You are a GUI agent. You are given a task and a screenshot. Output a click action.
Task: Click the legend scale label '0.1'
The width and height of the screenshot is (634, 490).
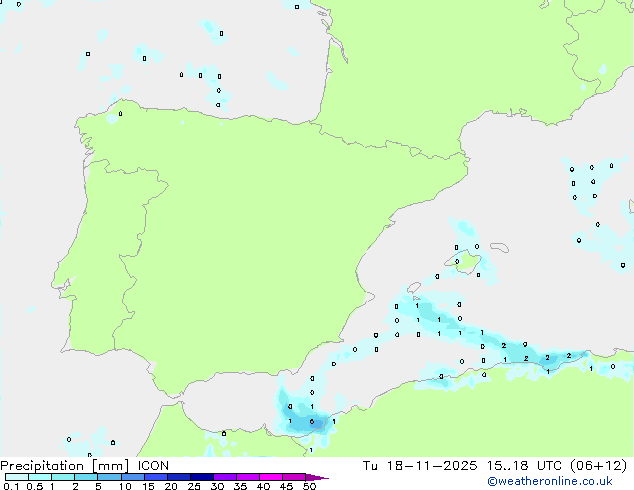coord(11,486)
